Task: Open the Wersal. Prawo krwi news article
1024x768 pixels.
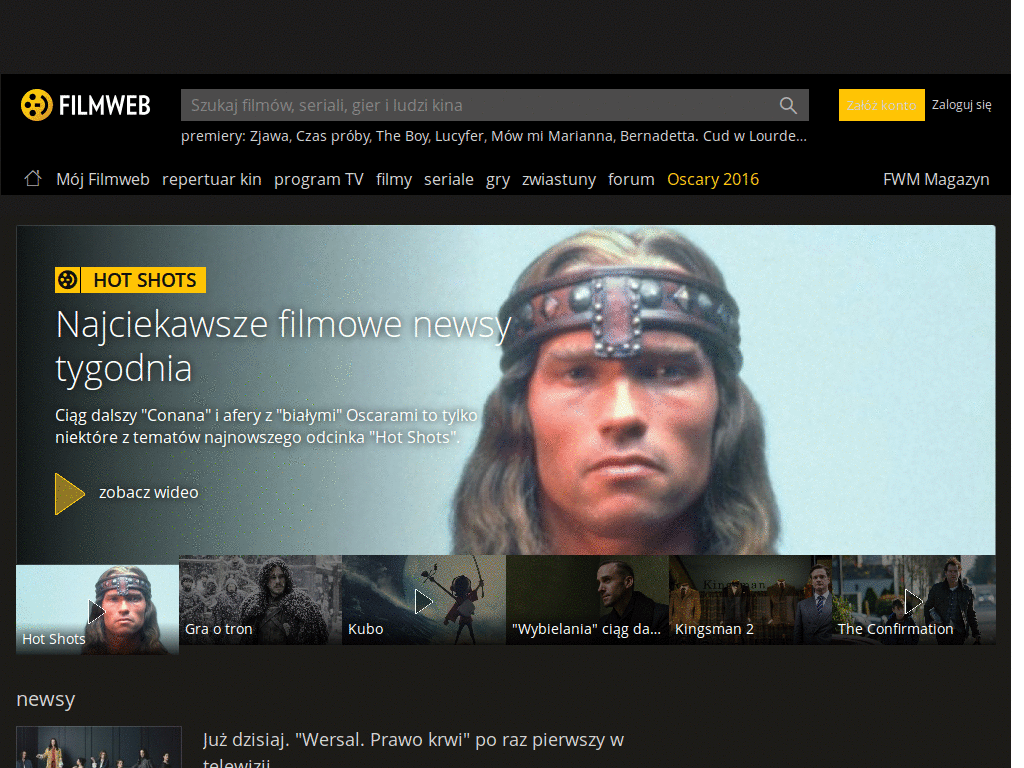Action: point(412,739)
